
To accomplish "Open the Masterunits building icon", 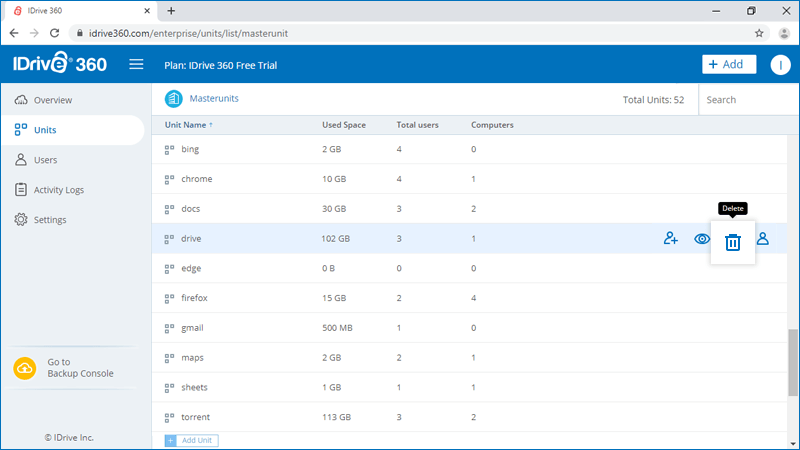I will click(173, 98).
